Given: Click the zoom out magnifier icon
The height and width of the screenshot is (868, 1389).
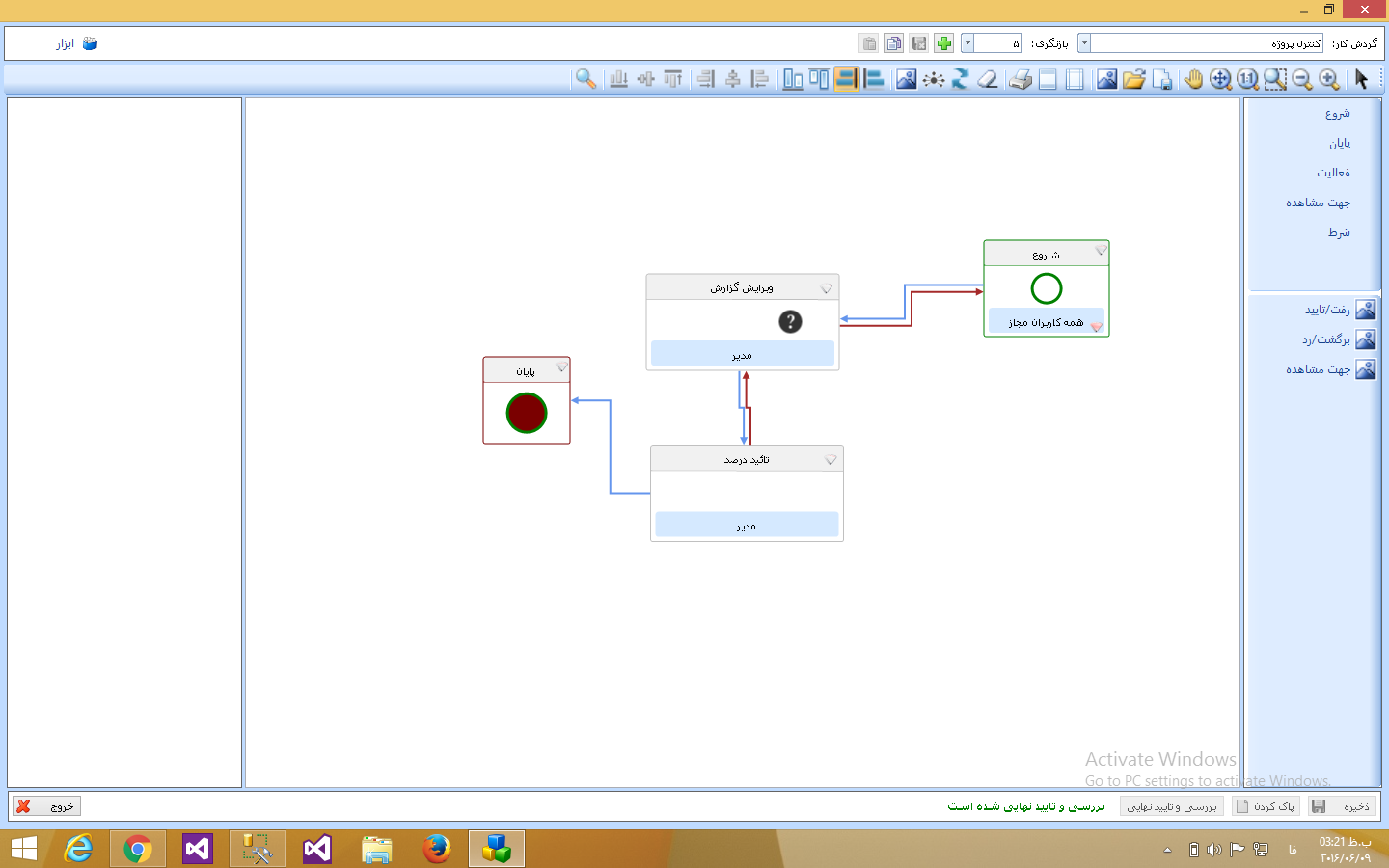Looking at the screenshot, I should pos(1302,79).
